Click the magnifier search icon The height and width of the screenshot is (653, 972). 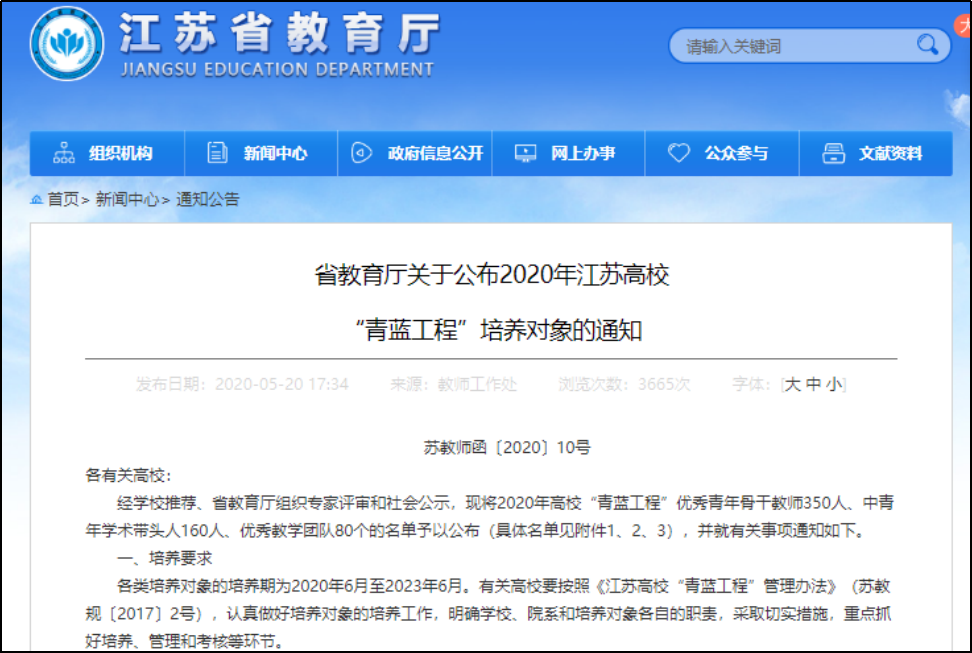tap(927, 45)
